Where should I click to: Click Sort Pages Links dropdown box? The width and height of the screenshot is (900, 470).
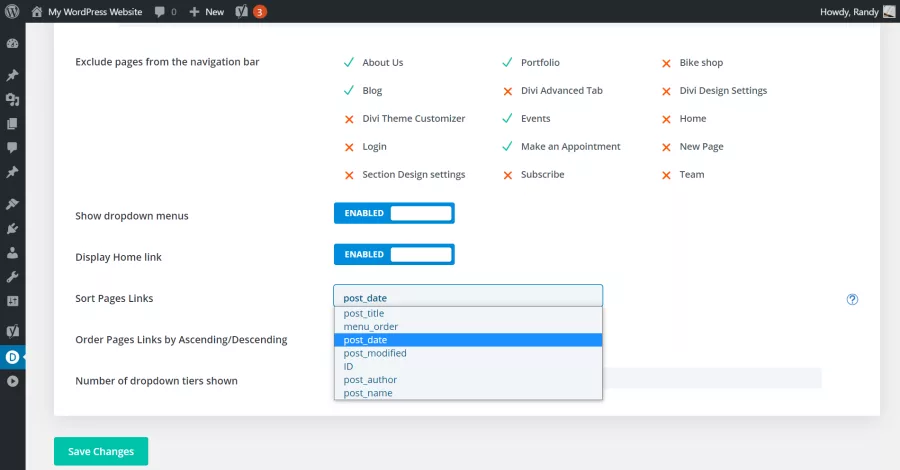coord(468,296)
